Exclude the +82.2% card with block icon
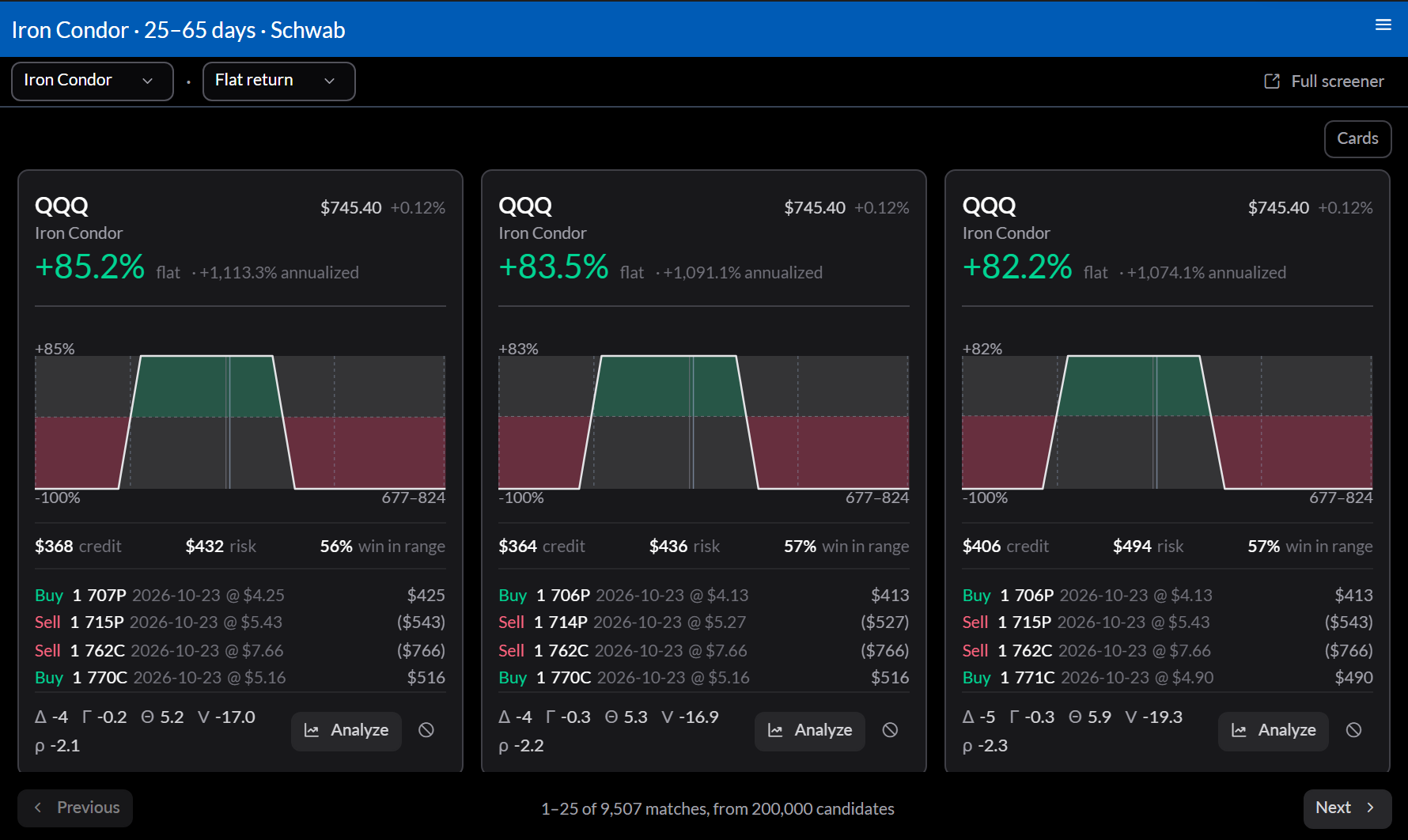 tap(1353, 731)
